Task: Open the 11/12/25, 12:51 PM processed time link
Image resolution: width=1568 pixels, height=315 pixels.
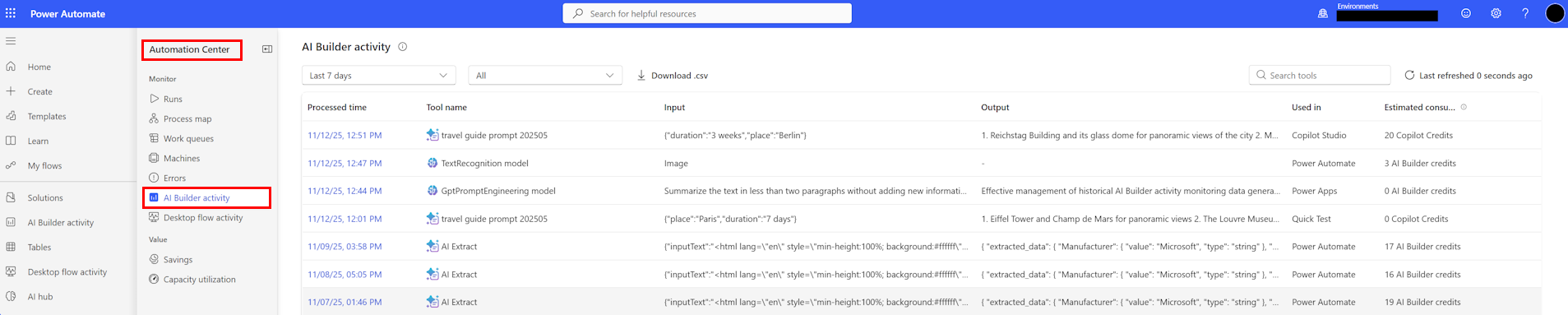Action: coord(345,135)
